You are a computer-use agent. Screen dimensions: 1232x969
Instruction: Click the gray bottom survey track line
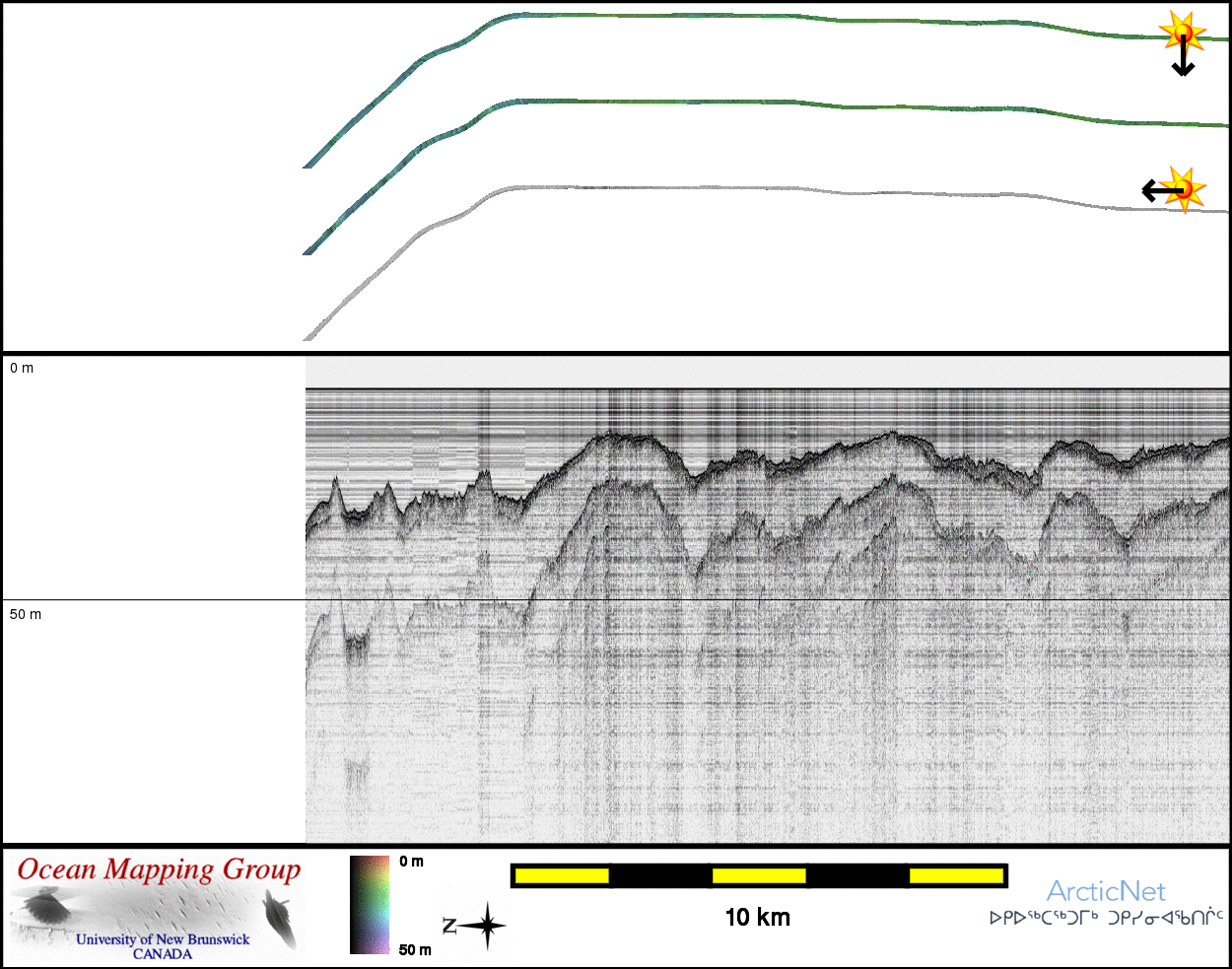tap(690, 189)
